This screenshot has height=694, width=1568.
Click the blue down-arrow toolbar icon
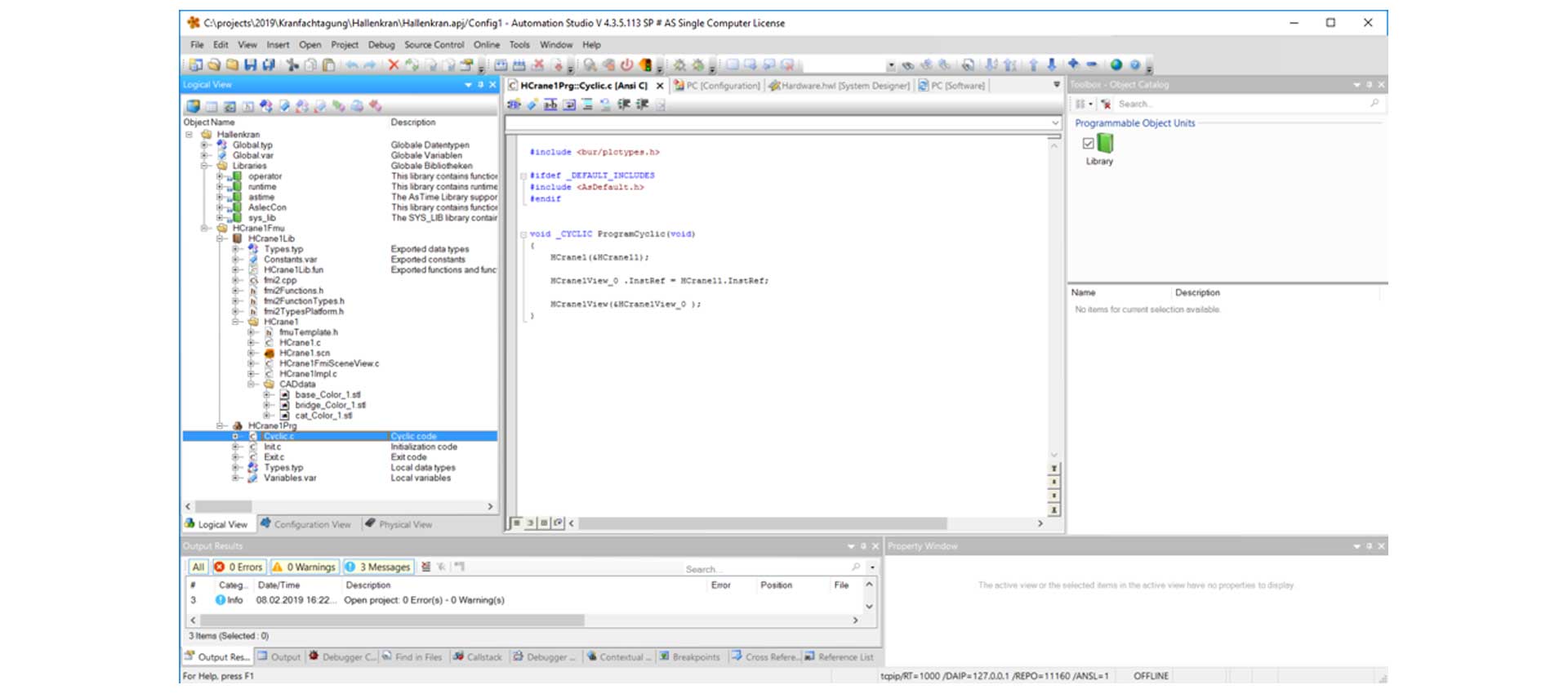click(1051, 65)
